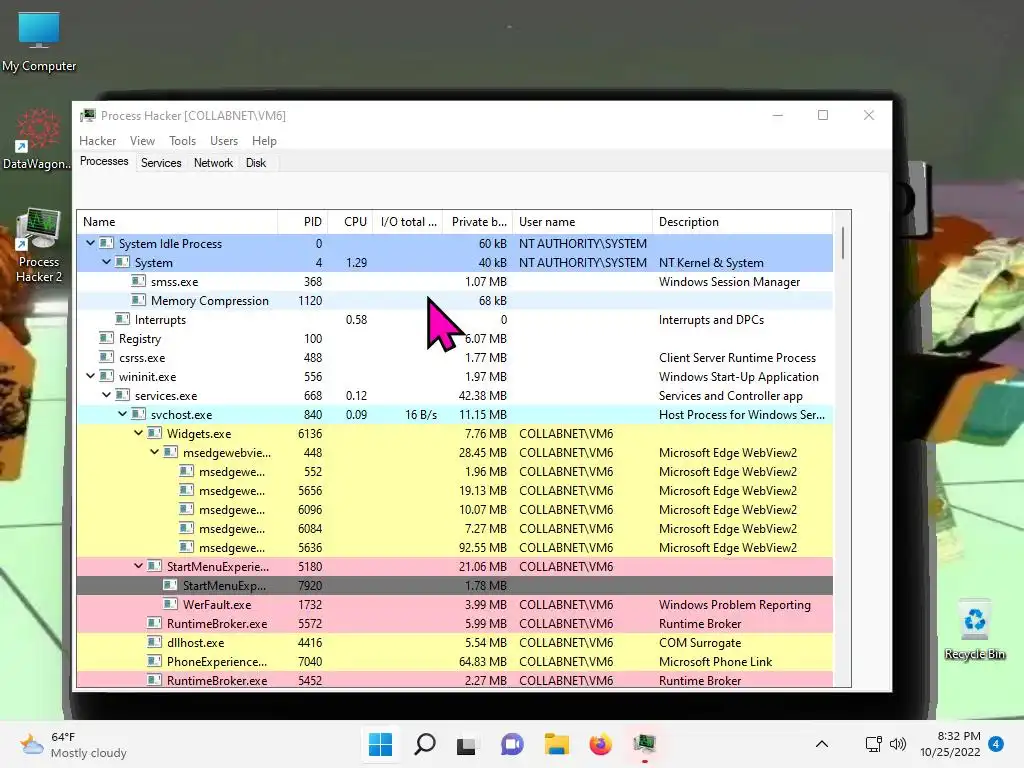The width and height of the screenshot is (1024, 768).
Task: Show hidden system tray icons chevron
Action: pyautogui.click(x=822, y=744)
